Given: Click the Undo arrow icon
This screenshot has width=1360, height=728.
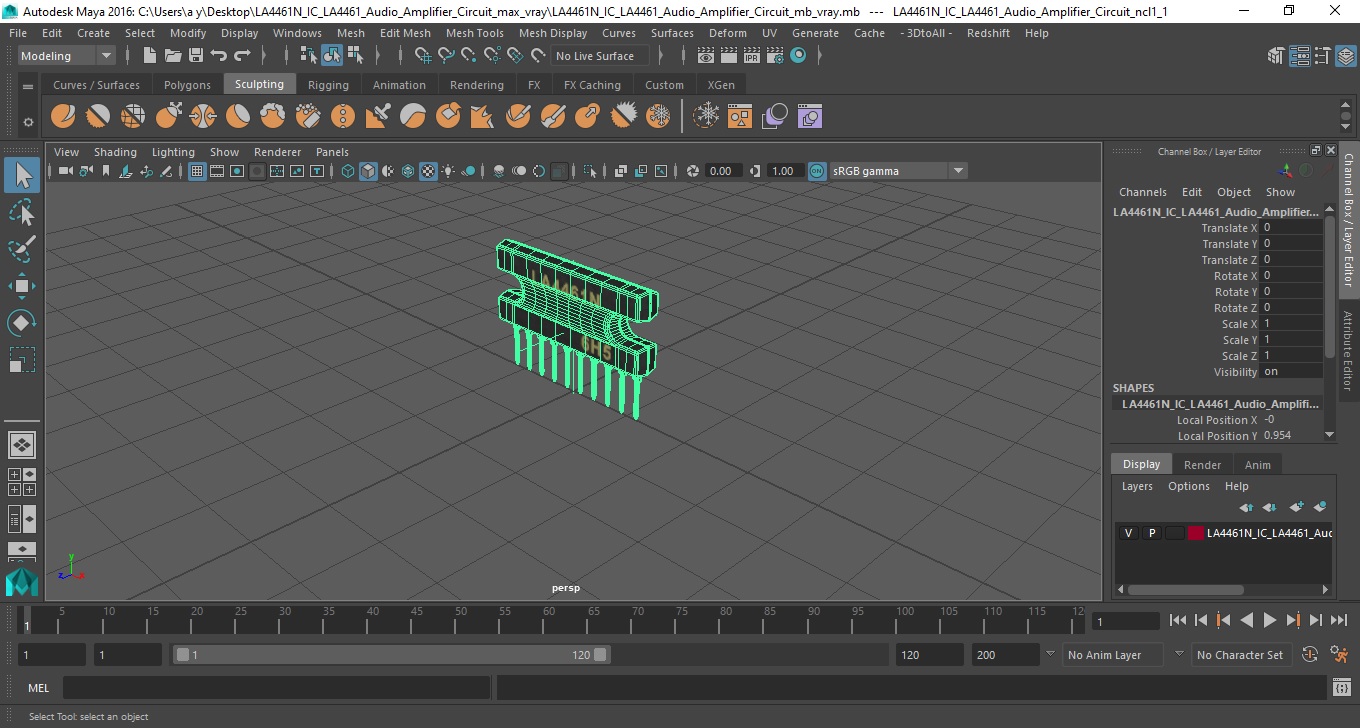Looking at the screenshot, I should (x=219, y=56).
